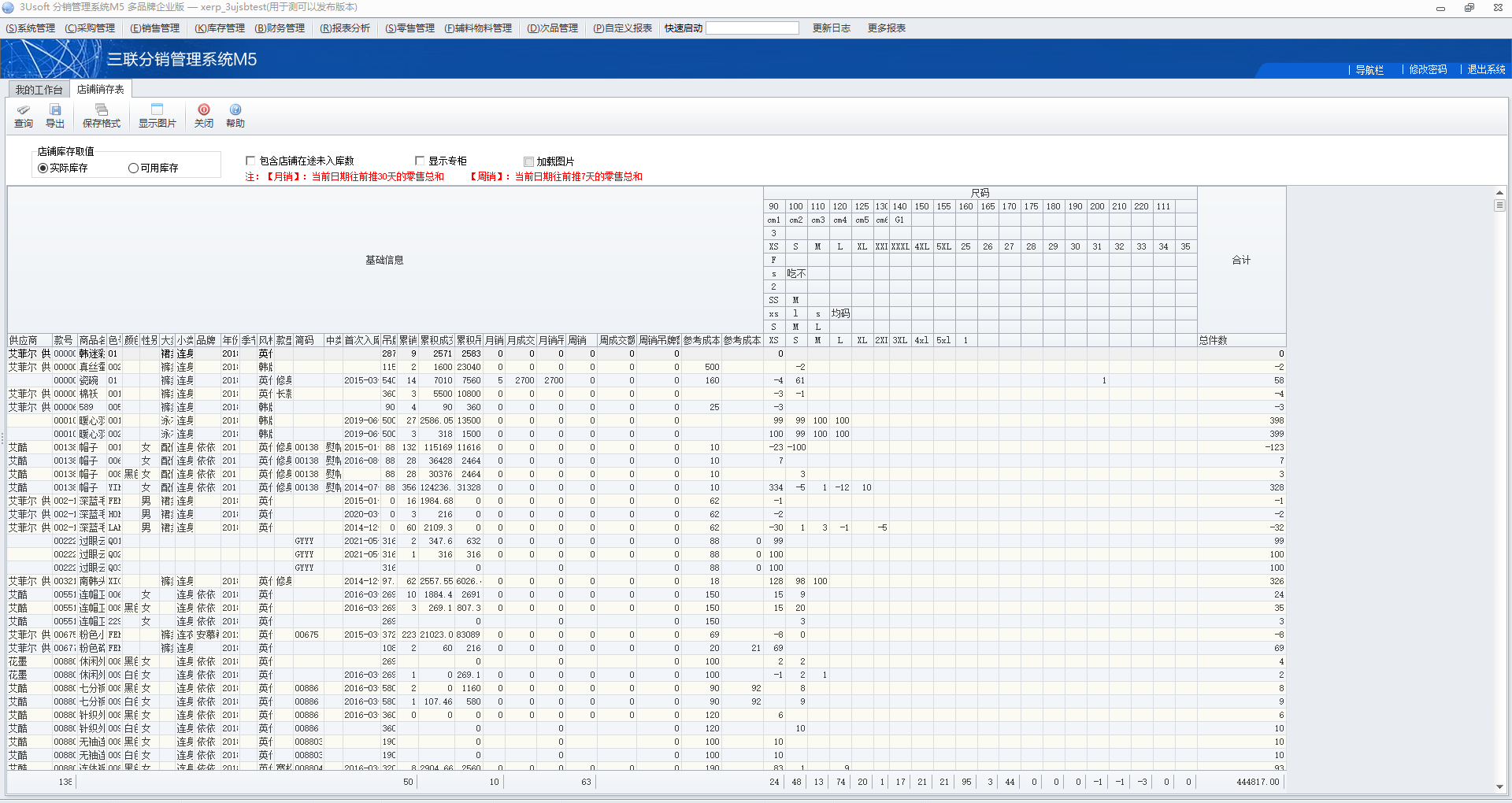Click the 安慕希 brand cell
Screen dimensions: 1512x803
tap(208, 635)
